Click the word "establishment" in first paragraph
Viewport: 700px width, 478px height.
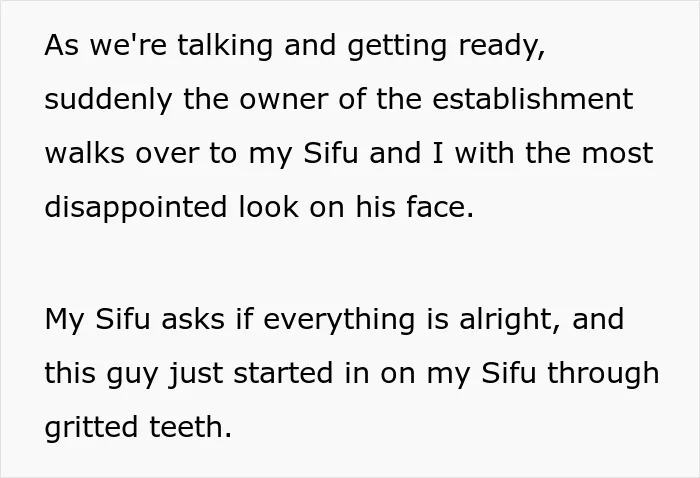533,99
